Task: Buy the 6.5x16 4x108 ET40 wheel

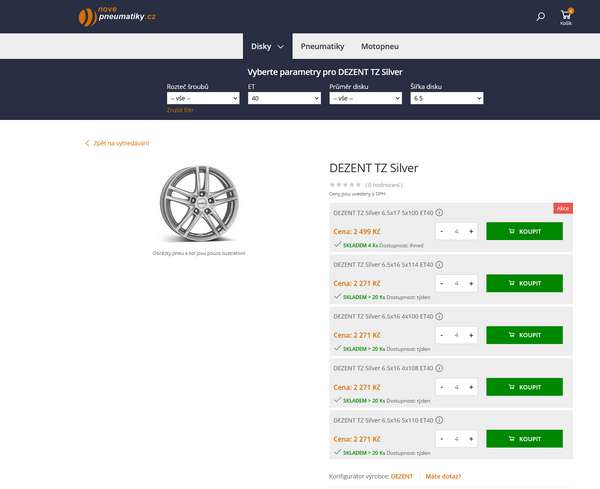Action: coord(524,387)
